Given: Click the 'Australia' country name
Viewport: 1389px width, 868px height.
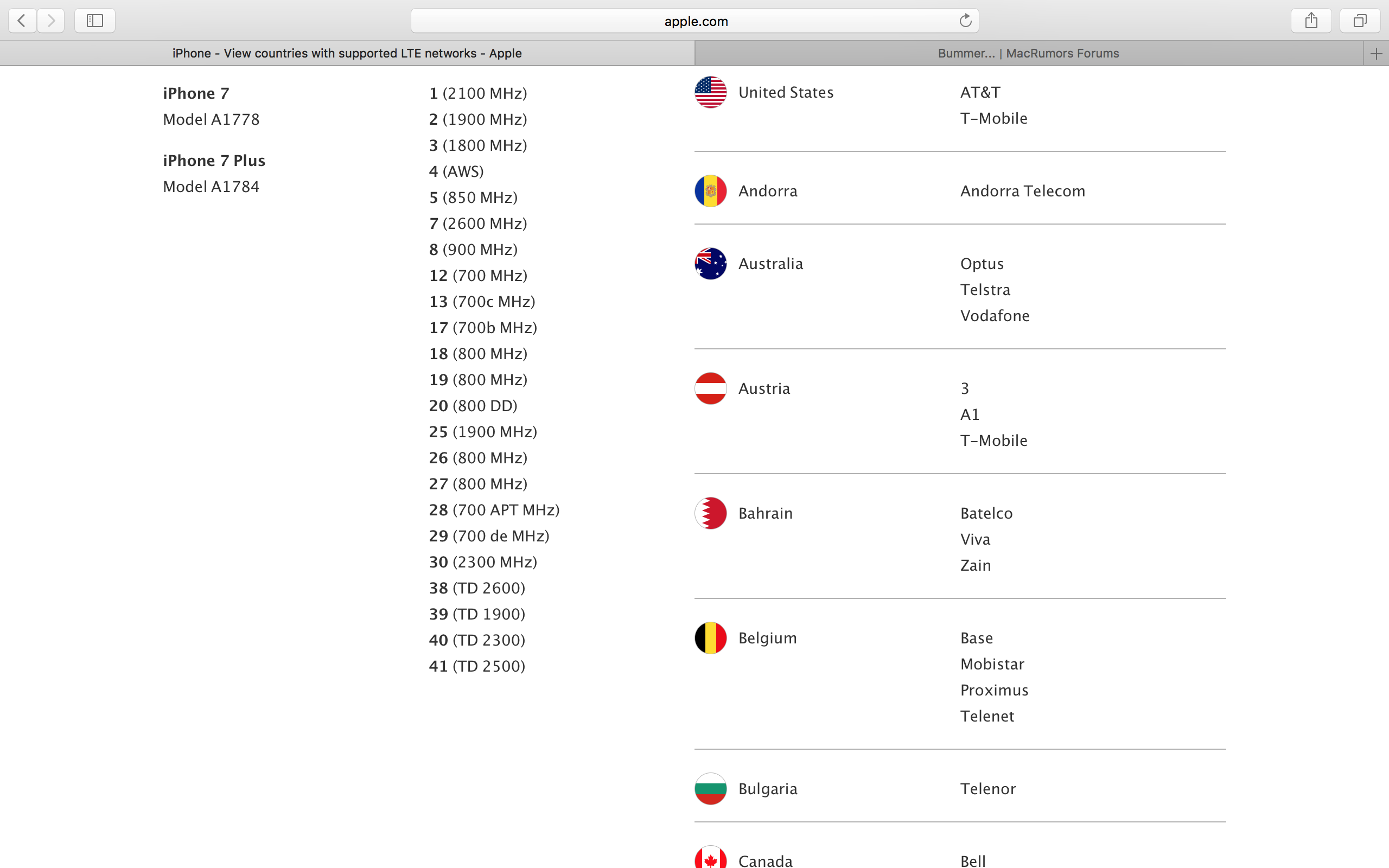Looking at the screenshot, I should (770, 264).
